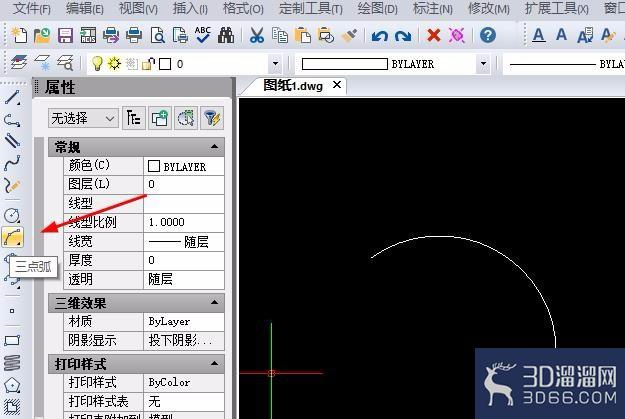The width and height of the screenshot is (625, 419).
Task: Select the Polygon tool in the draw toolbar
Action: (x=12, y=386)
